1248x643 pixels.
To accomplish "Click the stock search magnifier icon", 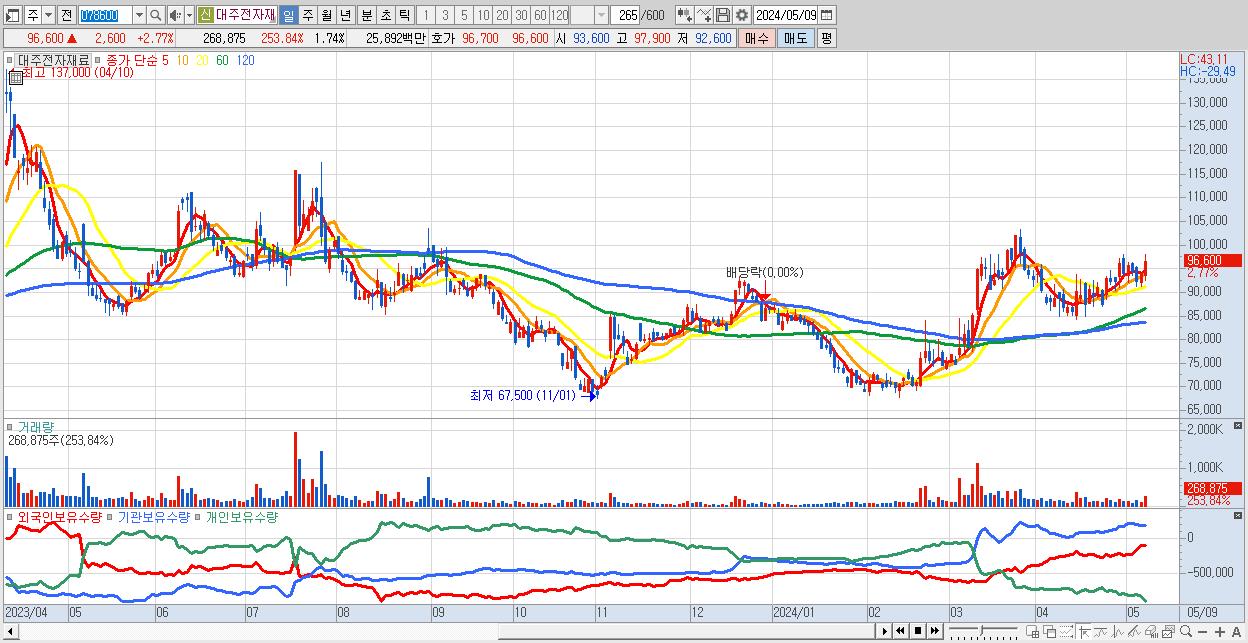I will 156,15.
